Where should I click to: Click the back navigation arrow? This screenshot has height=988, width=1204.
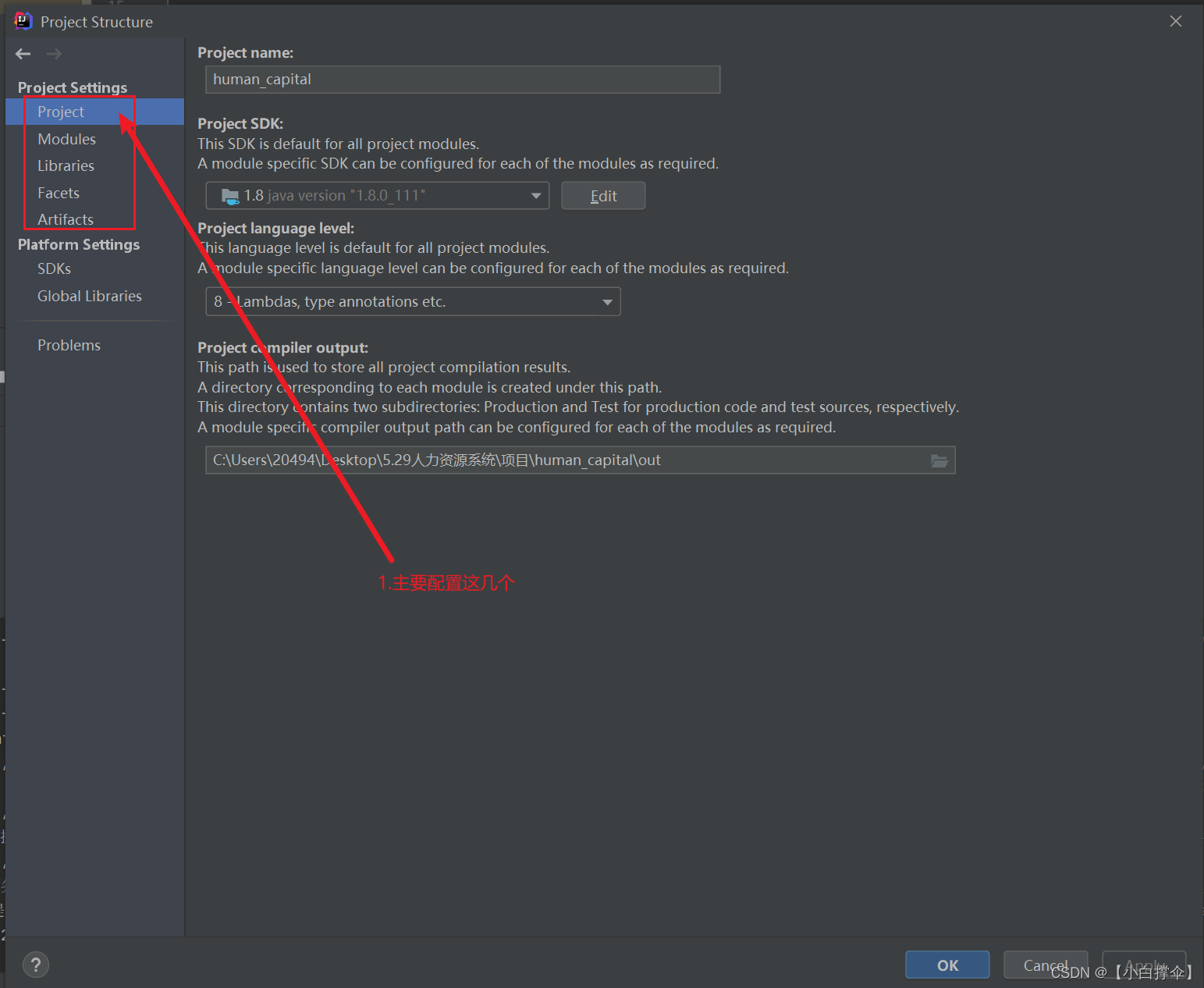click(23, 54)
